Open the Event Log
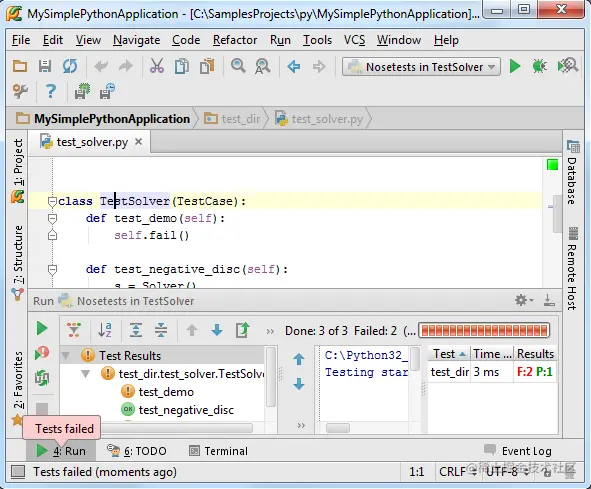 [518, 451]
